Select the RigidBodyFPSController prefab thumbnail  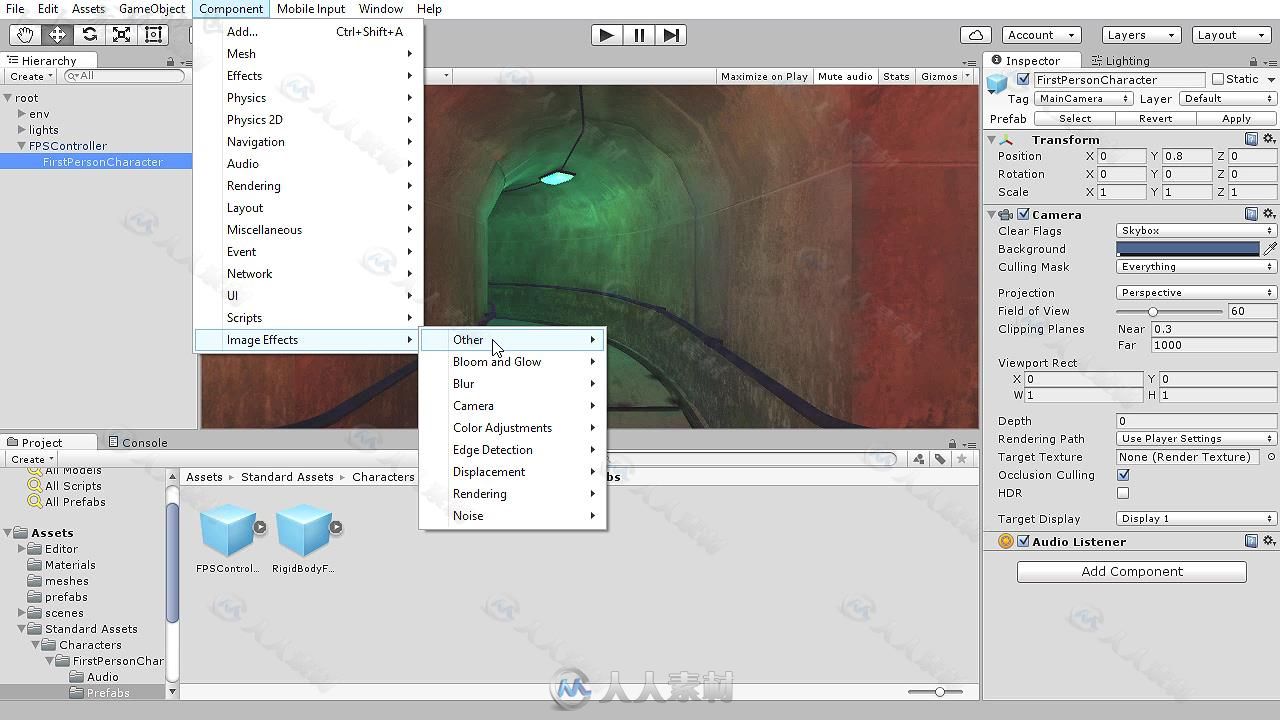tap(303, 529)
